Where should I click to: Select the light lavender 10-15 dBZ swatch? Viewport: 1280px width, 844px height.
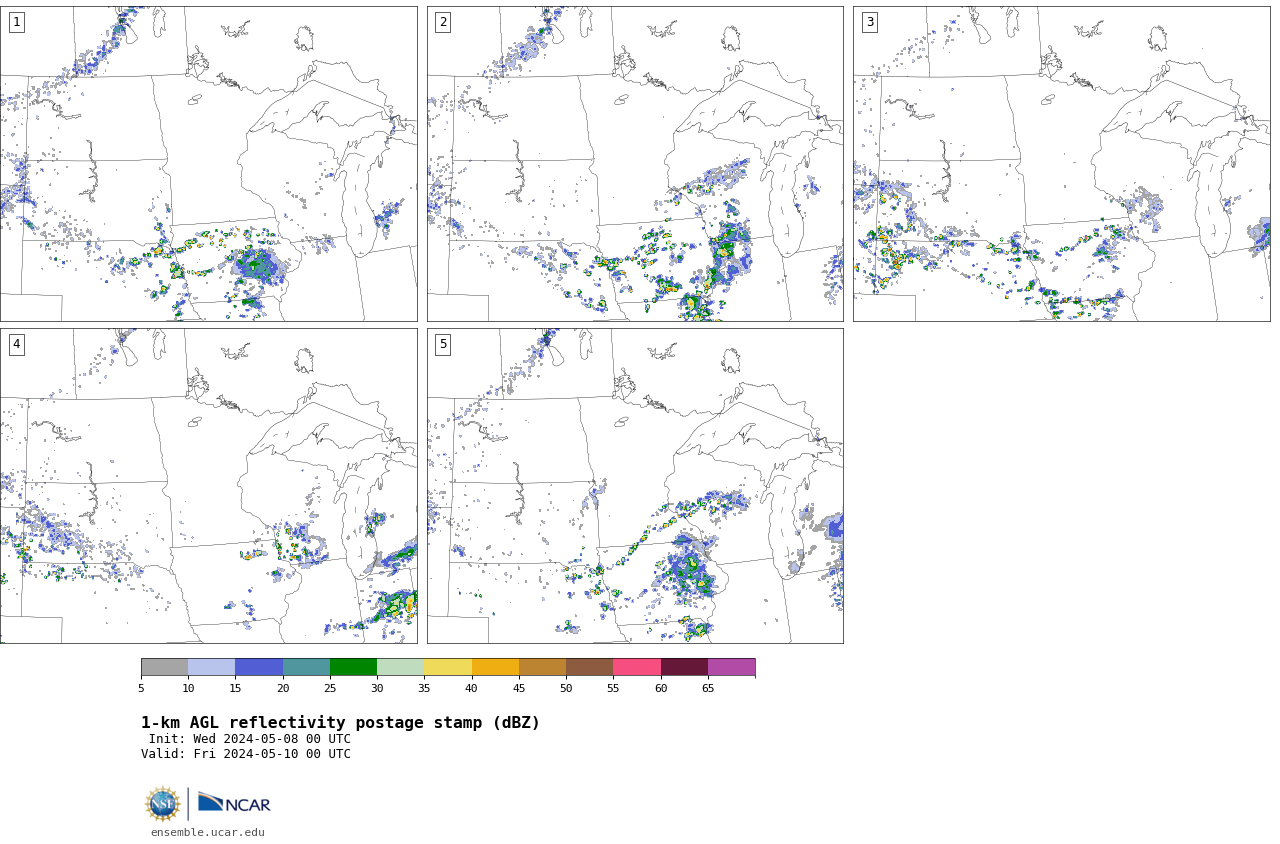pyautogui.click(x=211, y=667)
